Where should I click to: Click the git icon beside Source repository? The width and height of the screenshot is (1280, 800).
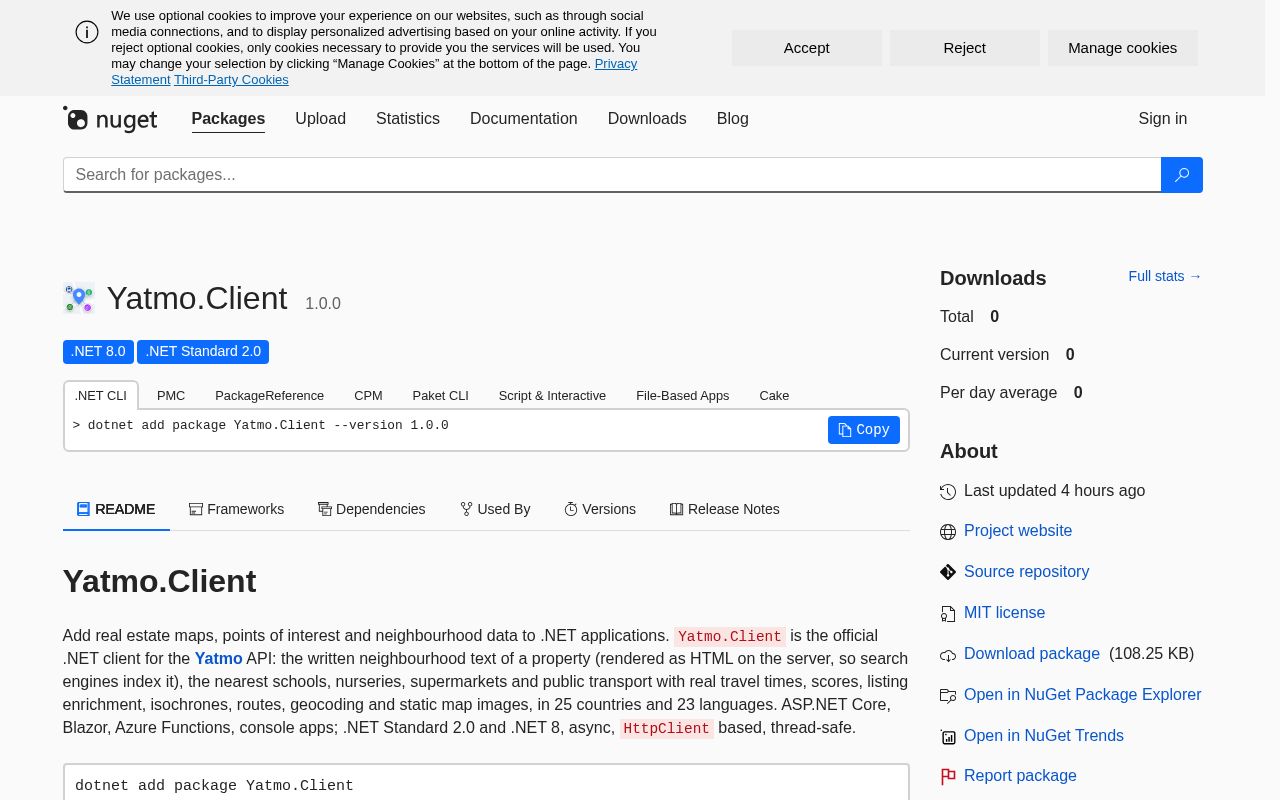click(948, 572)
